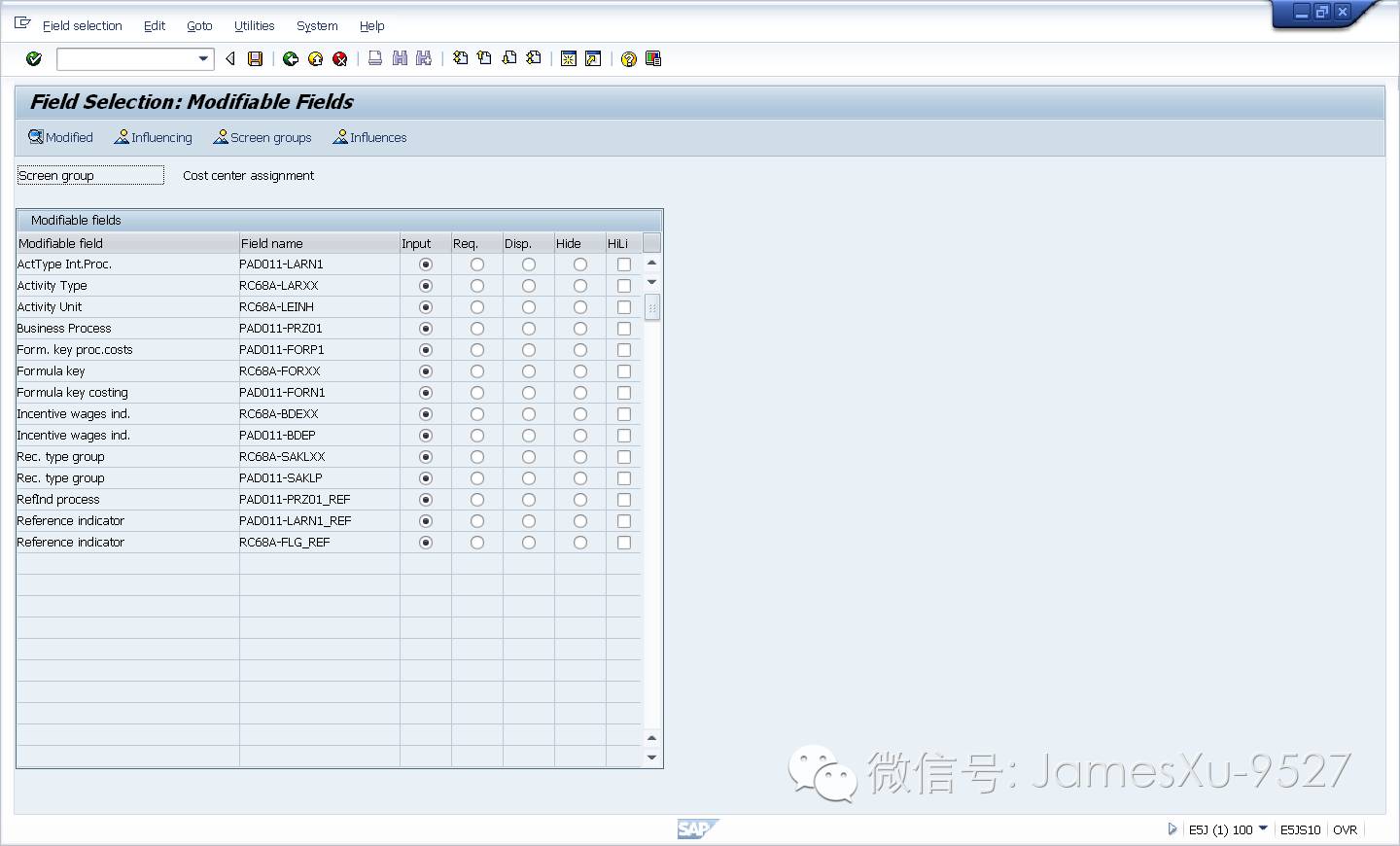Click the Activity Unit row label
Screen dimensions: 1400x846
[50, 307]
